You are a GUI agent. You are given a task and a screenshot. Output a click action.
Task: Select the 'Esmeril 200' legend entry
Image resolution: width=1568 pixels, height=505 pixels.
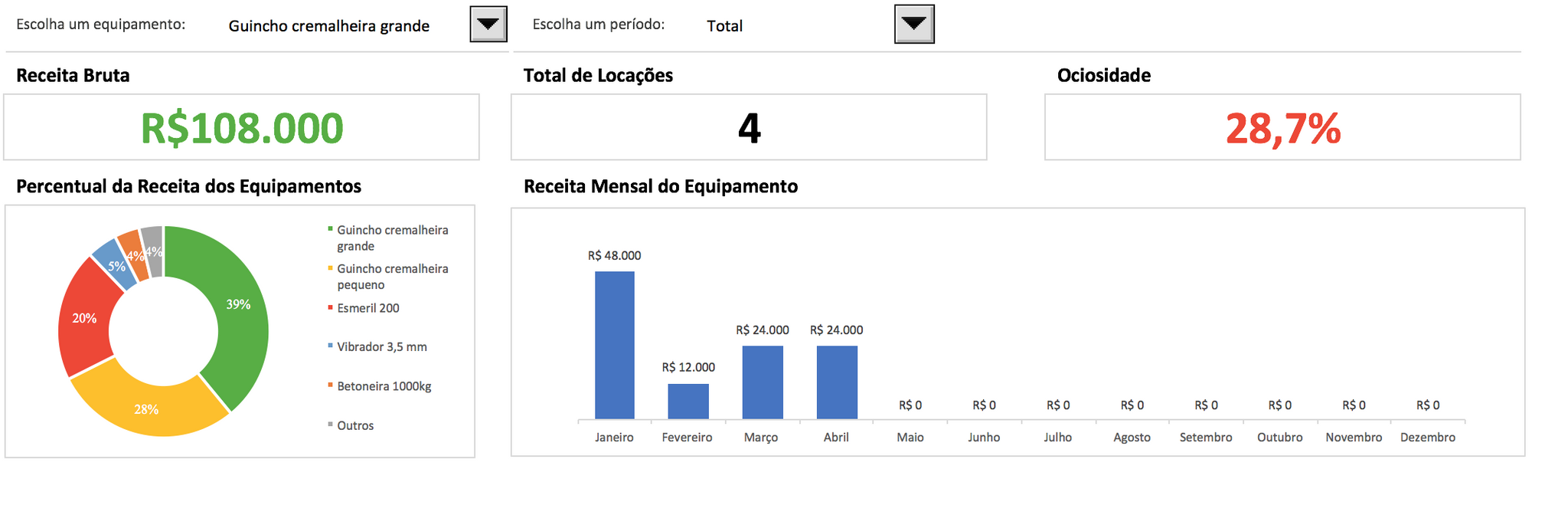367,308
